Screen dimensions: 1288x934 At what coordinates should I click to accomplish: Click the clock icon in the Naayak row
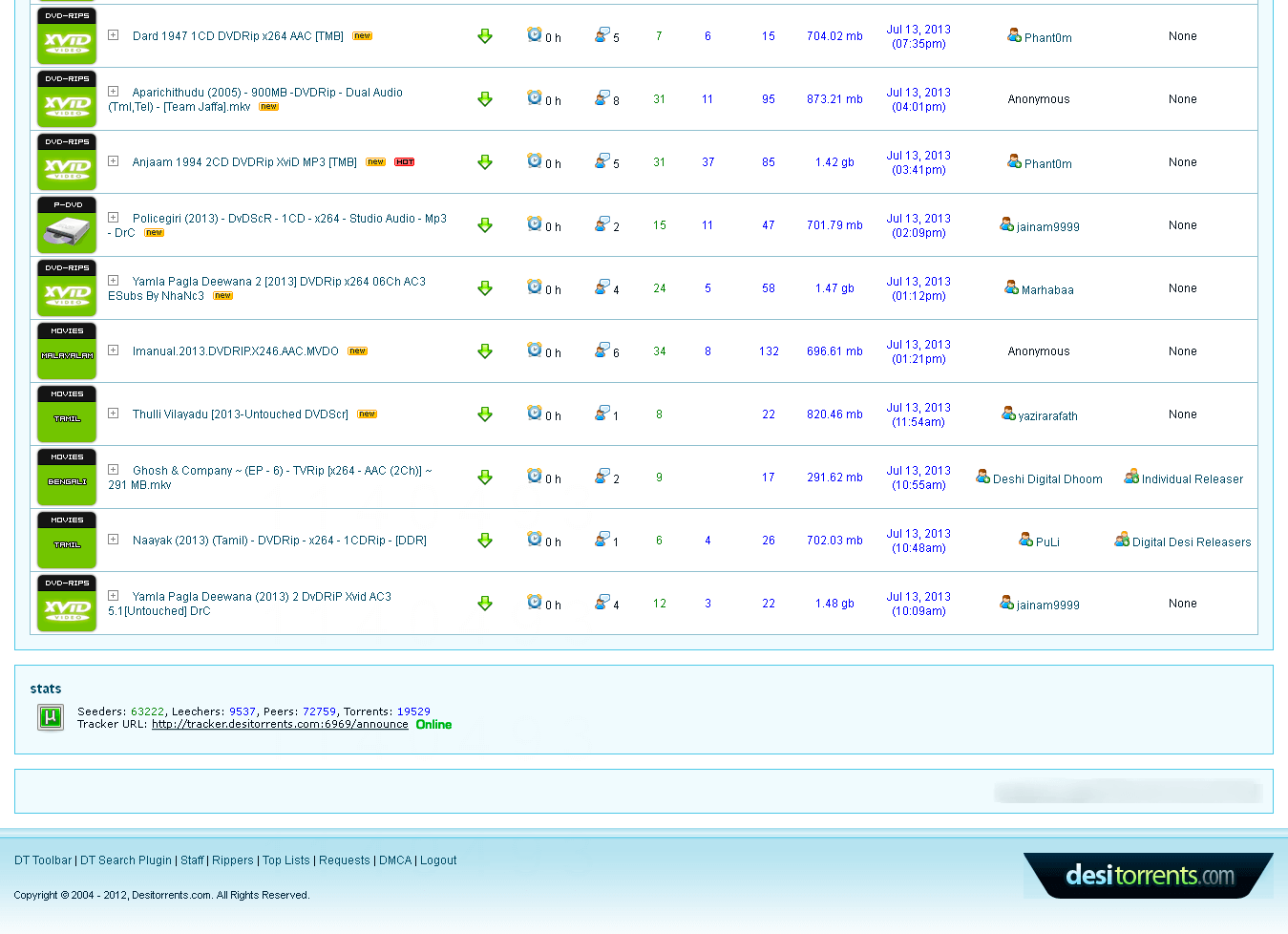coord(535,539)
